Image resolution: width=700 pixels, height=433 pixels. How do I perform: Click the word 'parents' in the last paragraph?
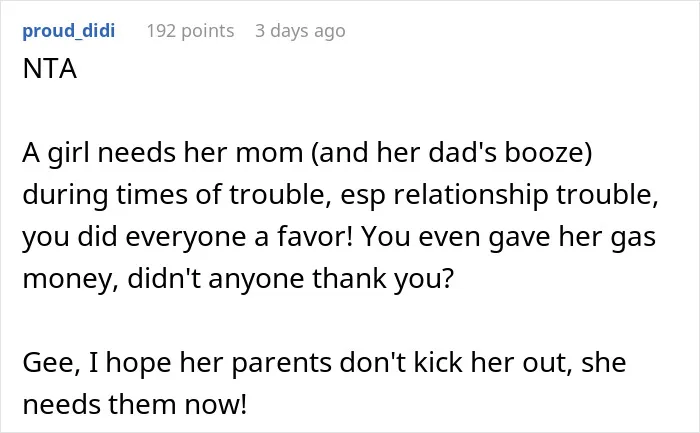(282, 363)
